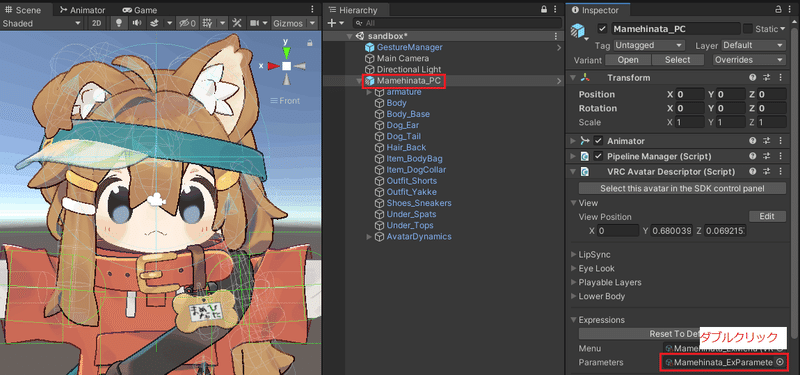This screenshot has height=375, width=800.
Task: Open Transform preset settings icon
Action: (766, 78)
